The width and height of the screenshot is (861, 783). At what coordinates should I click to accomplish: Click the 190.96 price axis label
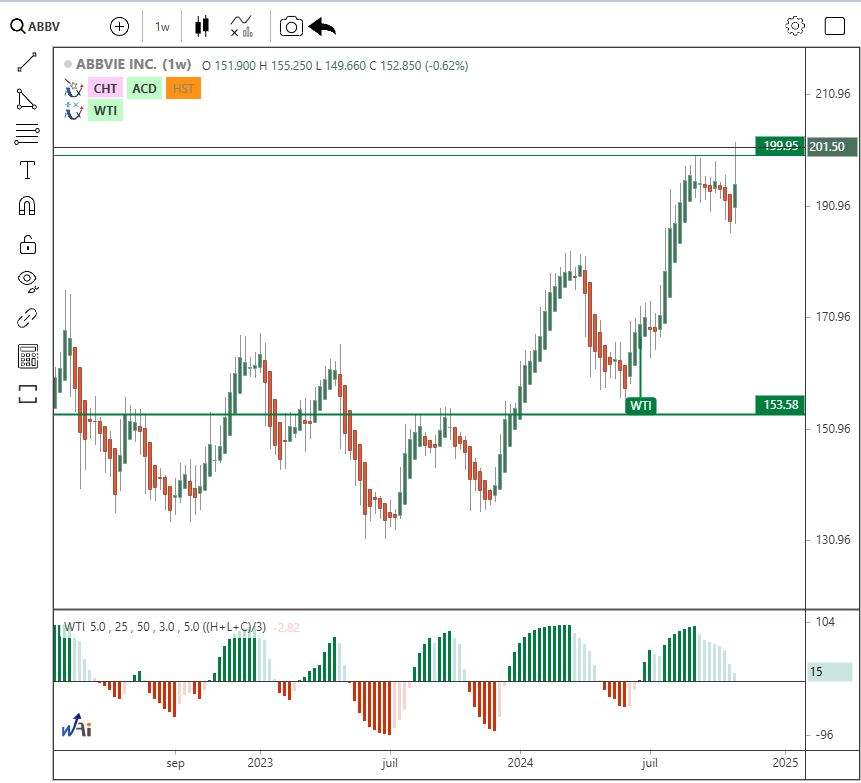click(832, 206)
